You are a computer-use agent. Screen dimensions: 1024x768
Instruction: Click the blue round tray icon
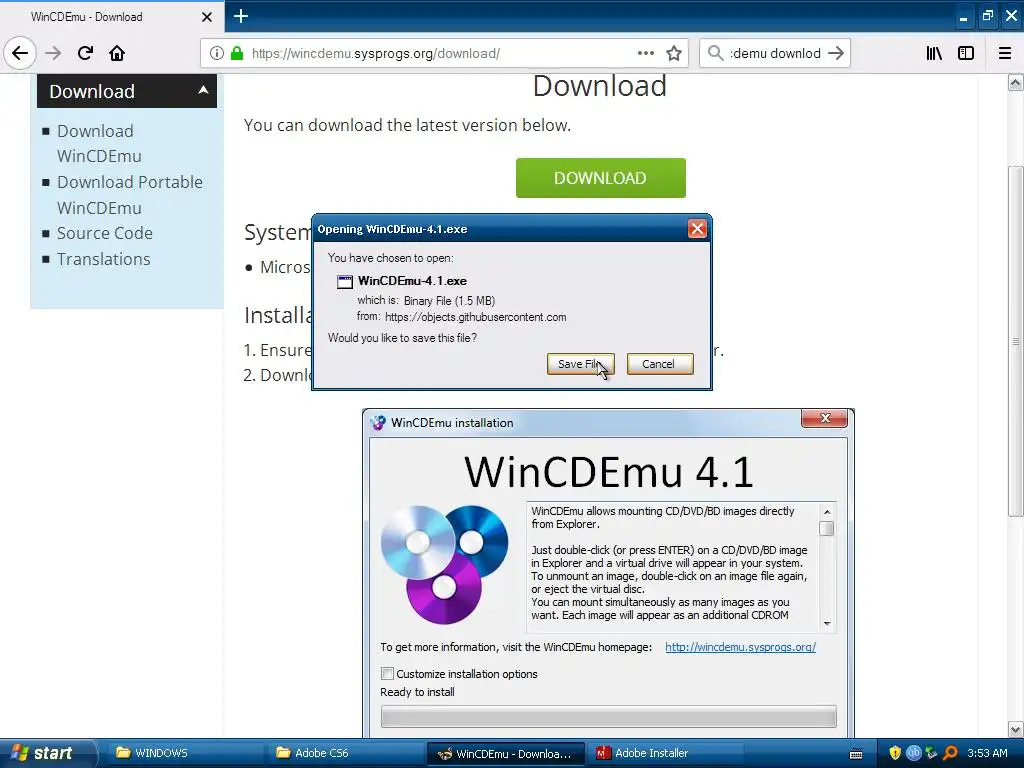pos(914,753)
